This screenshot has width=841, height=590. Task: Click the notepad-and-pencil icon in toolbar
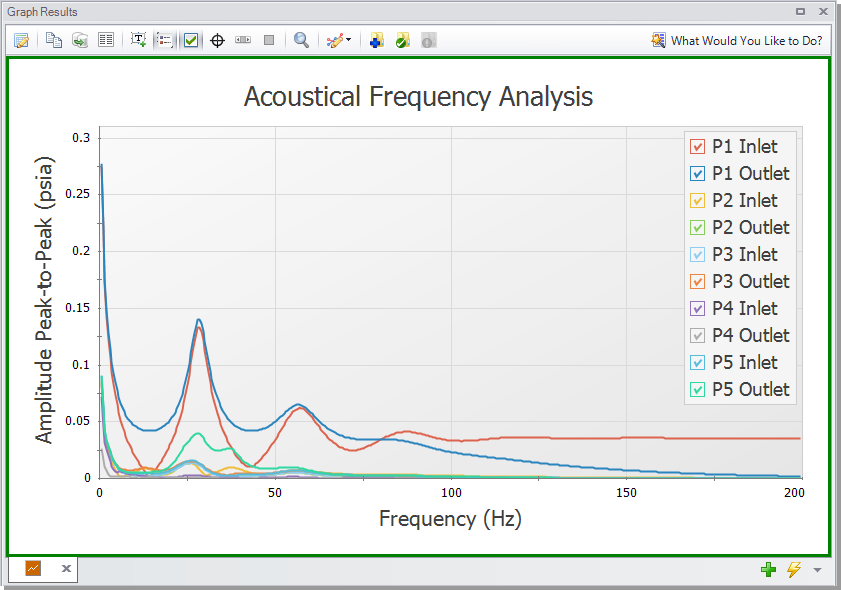[21, 40]
